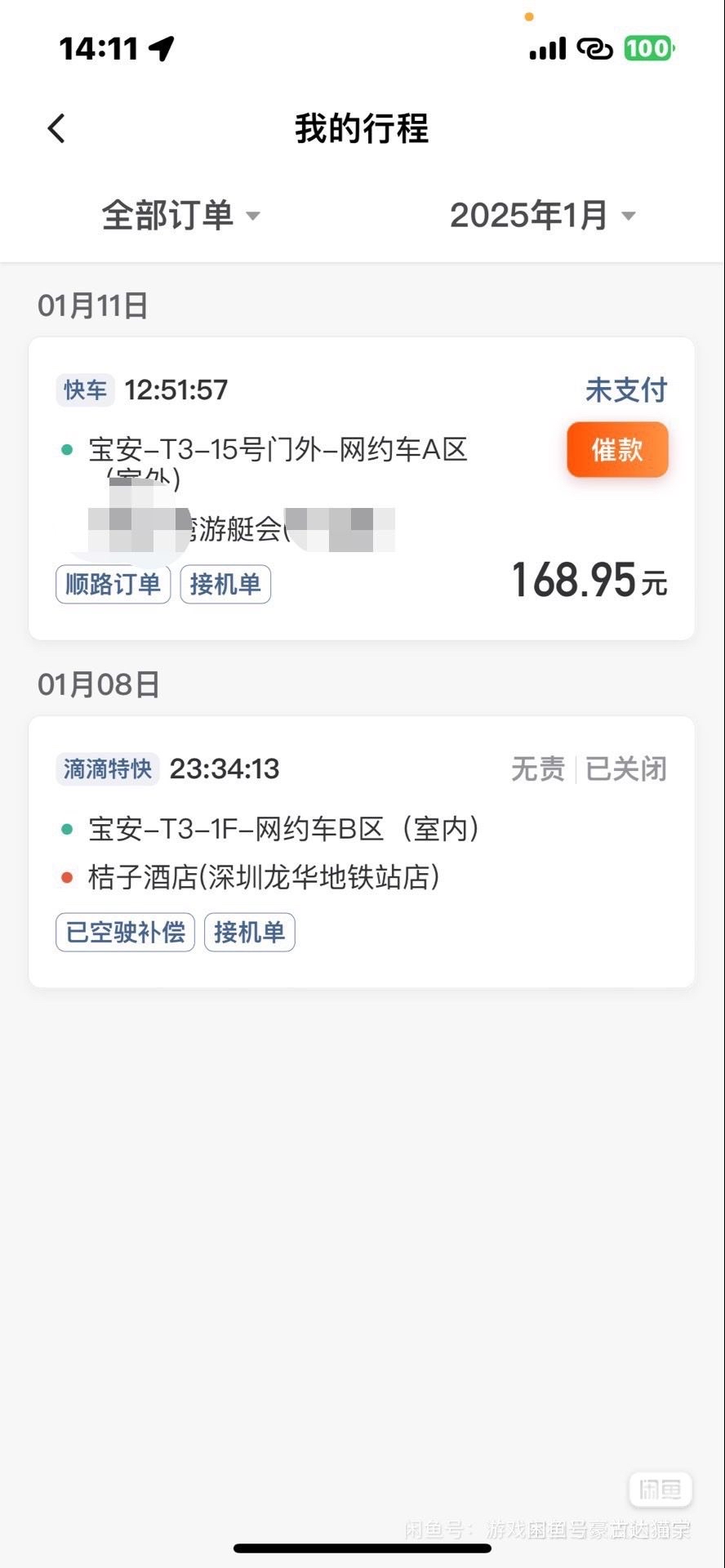The height and width of the screenshot is (1568, 725).
Task: Tap the location arrow in status bar
Action: tap(162, 48)
